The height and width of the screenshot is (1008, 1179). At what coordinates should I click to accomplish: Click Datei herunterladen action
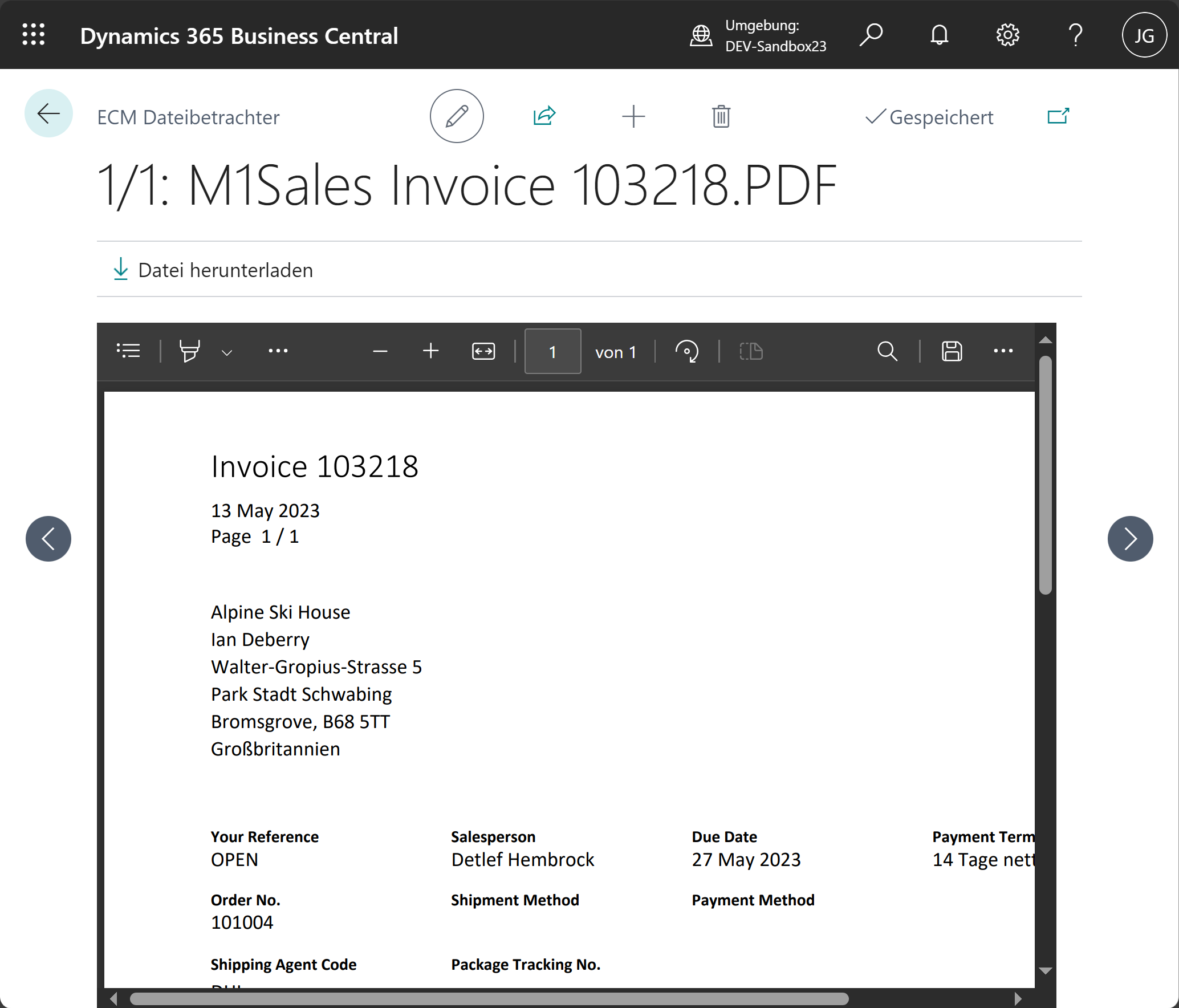(214, 270)
